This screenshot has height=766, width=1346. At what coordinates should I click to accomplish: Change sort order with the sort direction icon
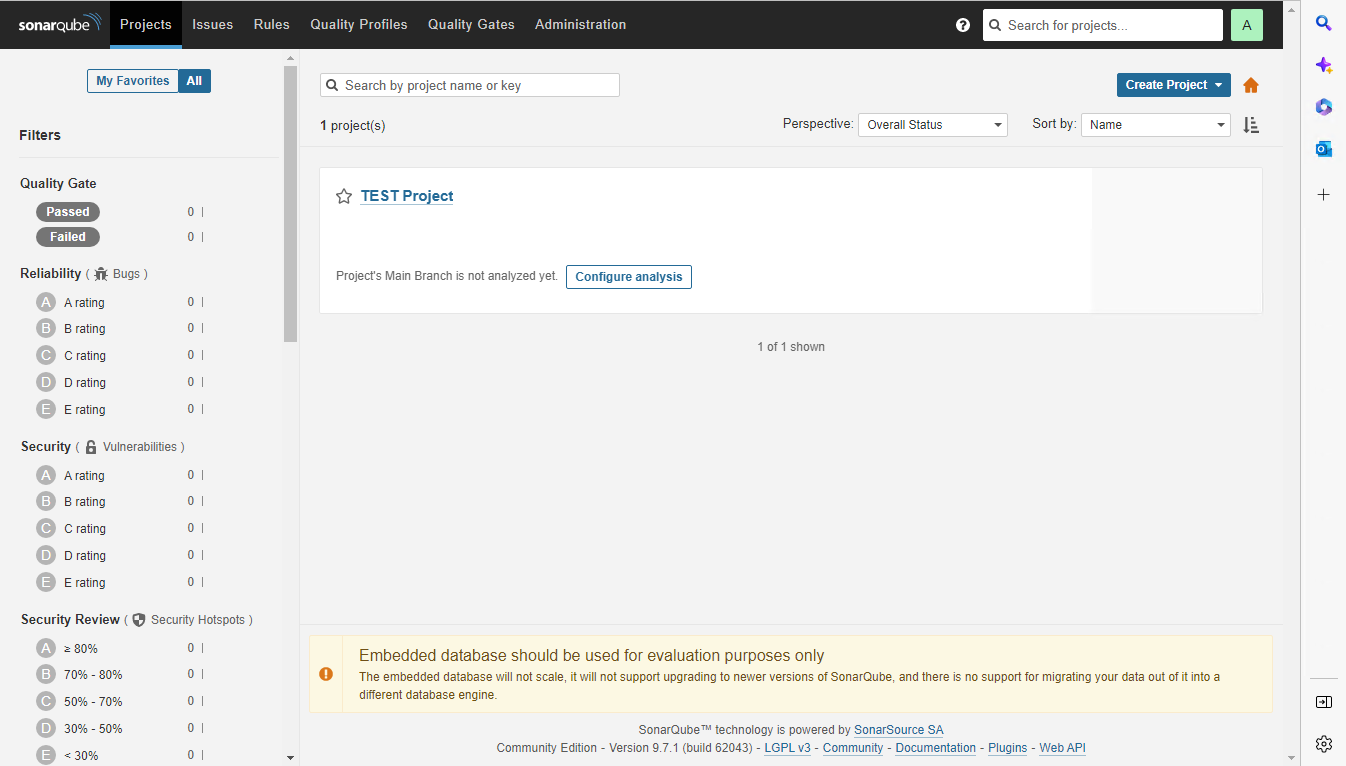pyautogui.click(x=1250, y=124)
